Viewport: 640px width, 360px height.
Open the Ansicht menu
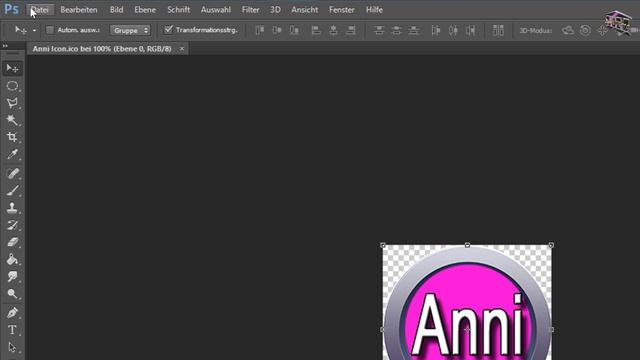point(304,10)
